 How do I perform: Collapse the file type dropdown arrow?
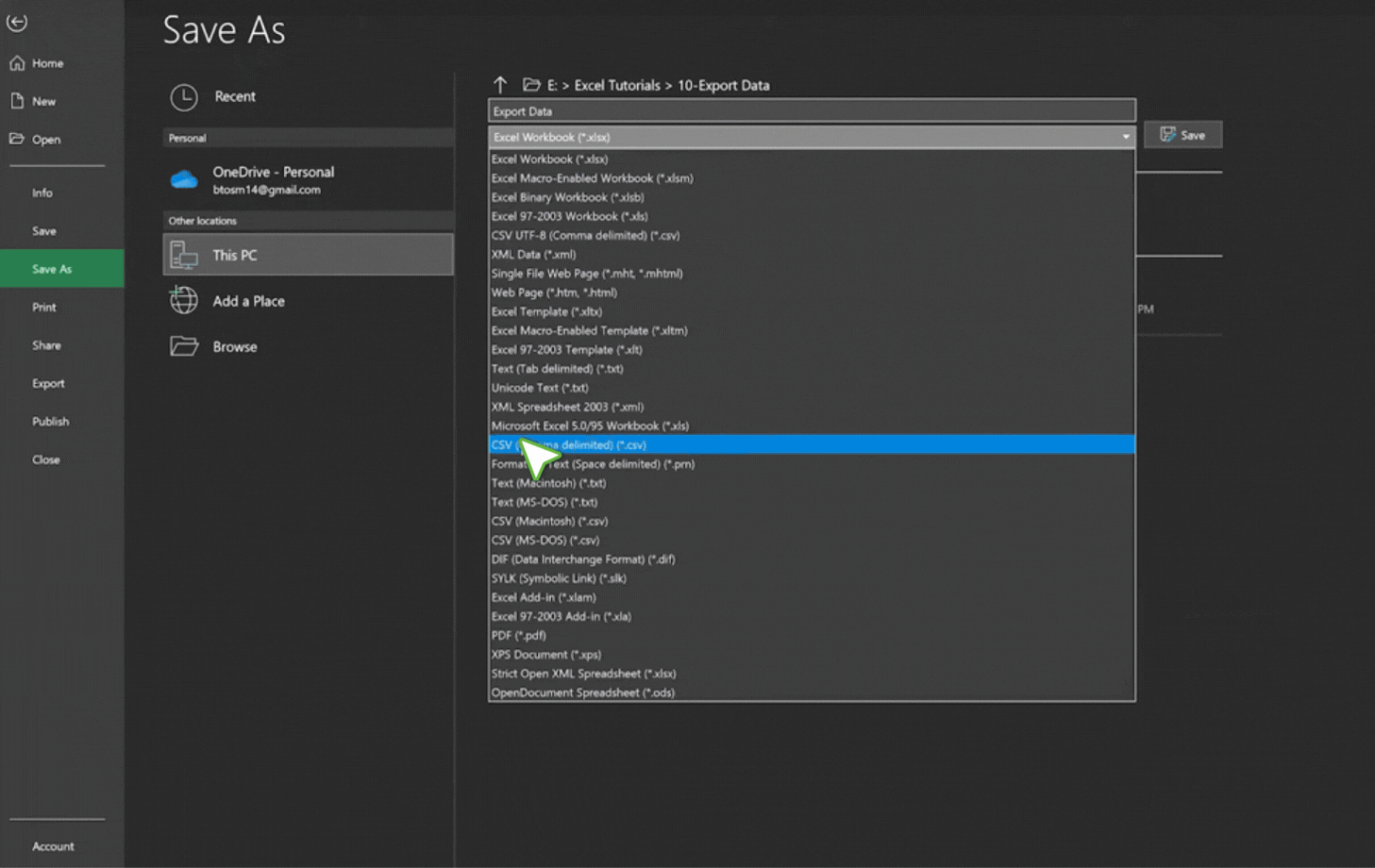tap(1125, 137)
